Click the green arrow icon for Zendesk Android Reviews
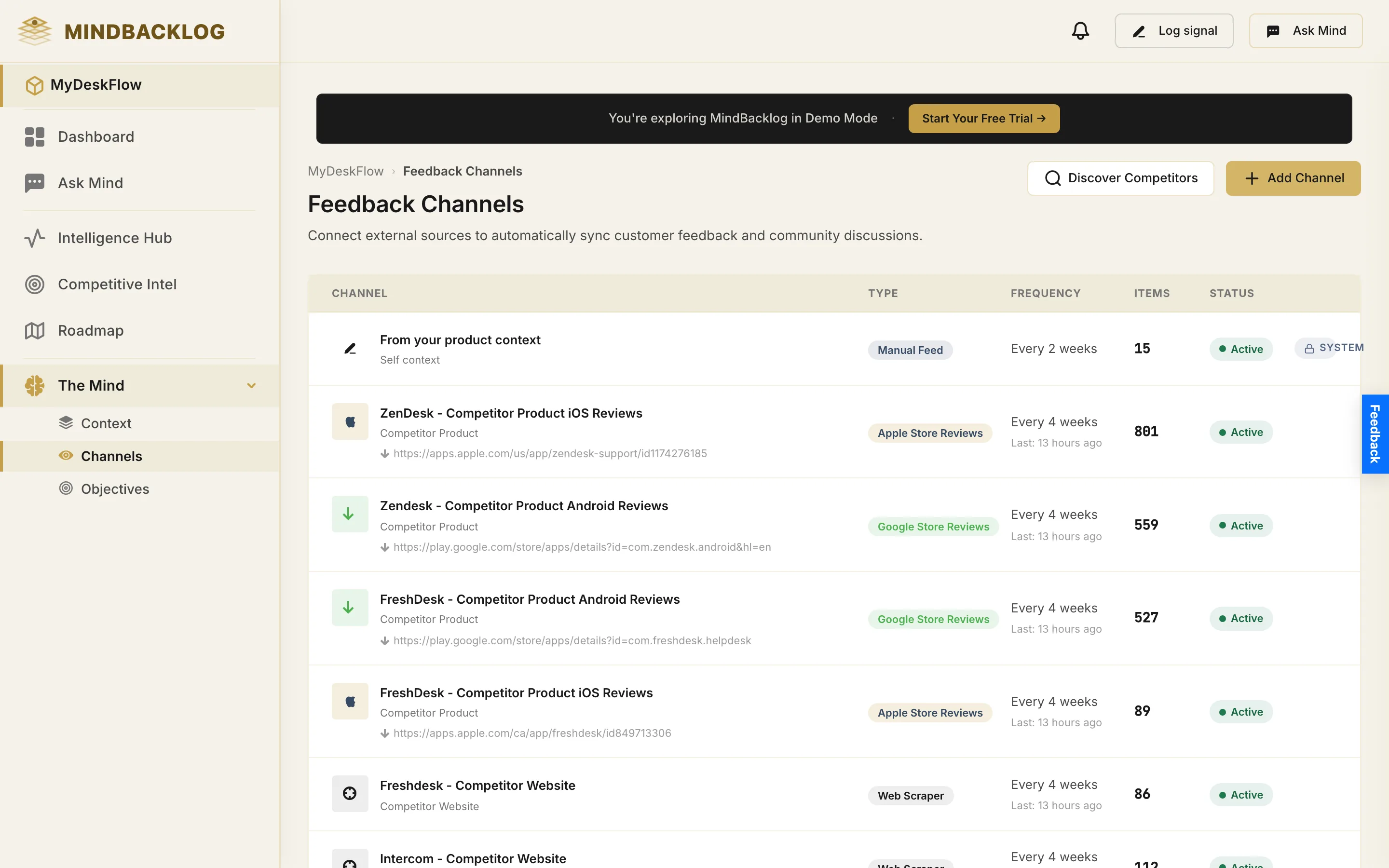The image size is (1389, 868). pyautogui.click(x=350, y=515)
